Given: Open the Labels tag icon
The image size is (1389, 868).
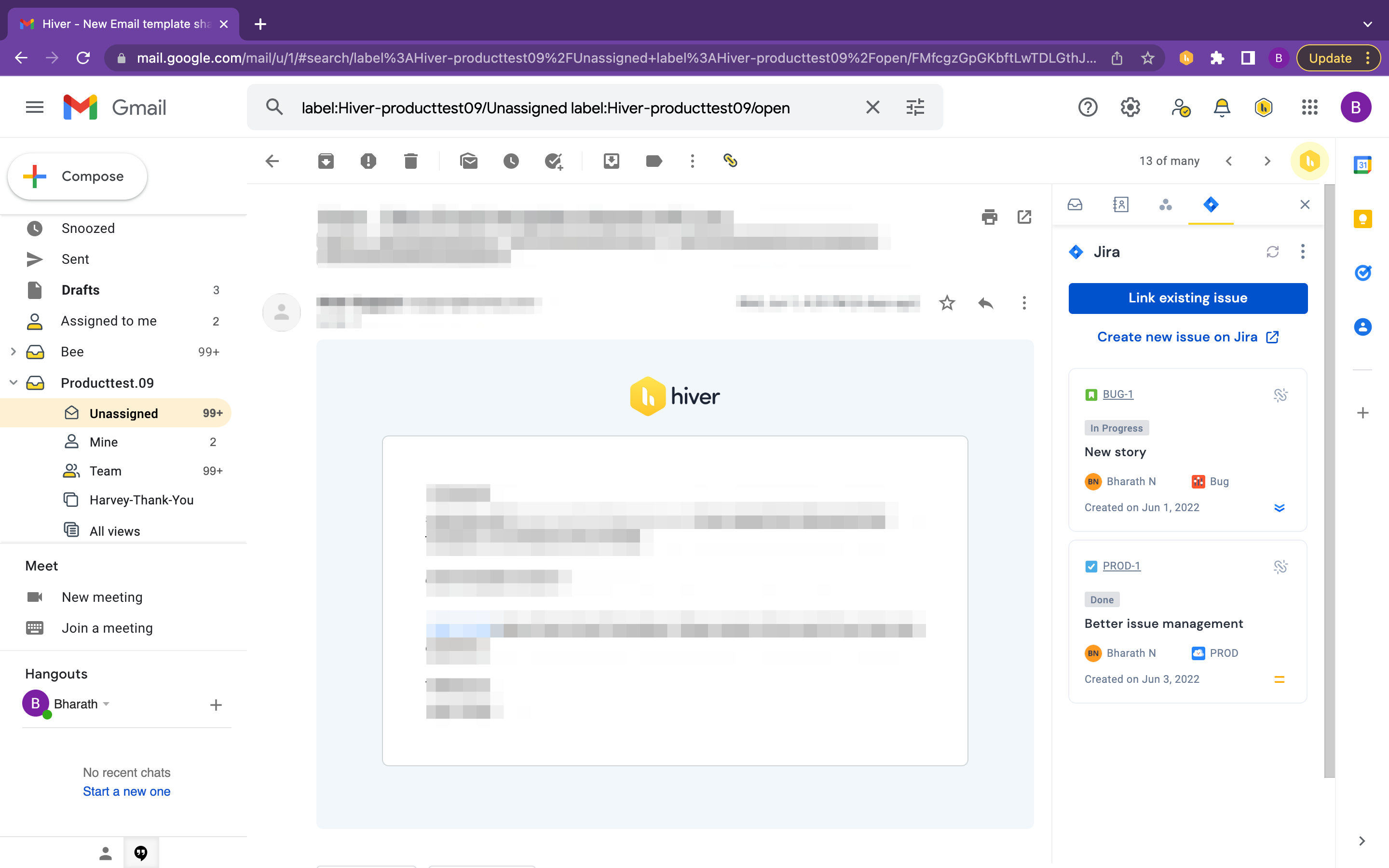Looking at the screenshot, I should click(654, 162).
